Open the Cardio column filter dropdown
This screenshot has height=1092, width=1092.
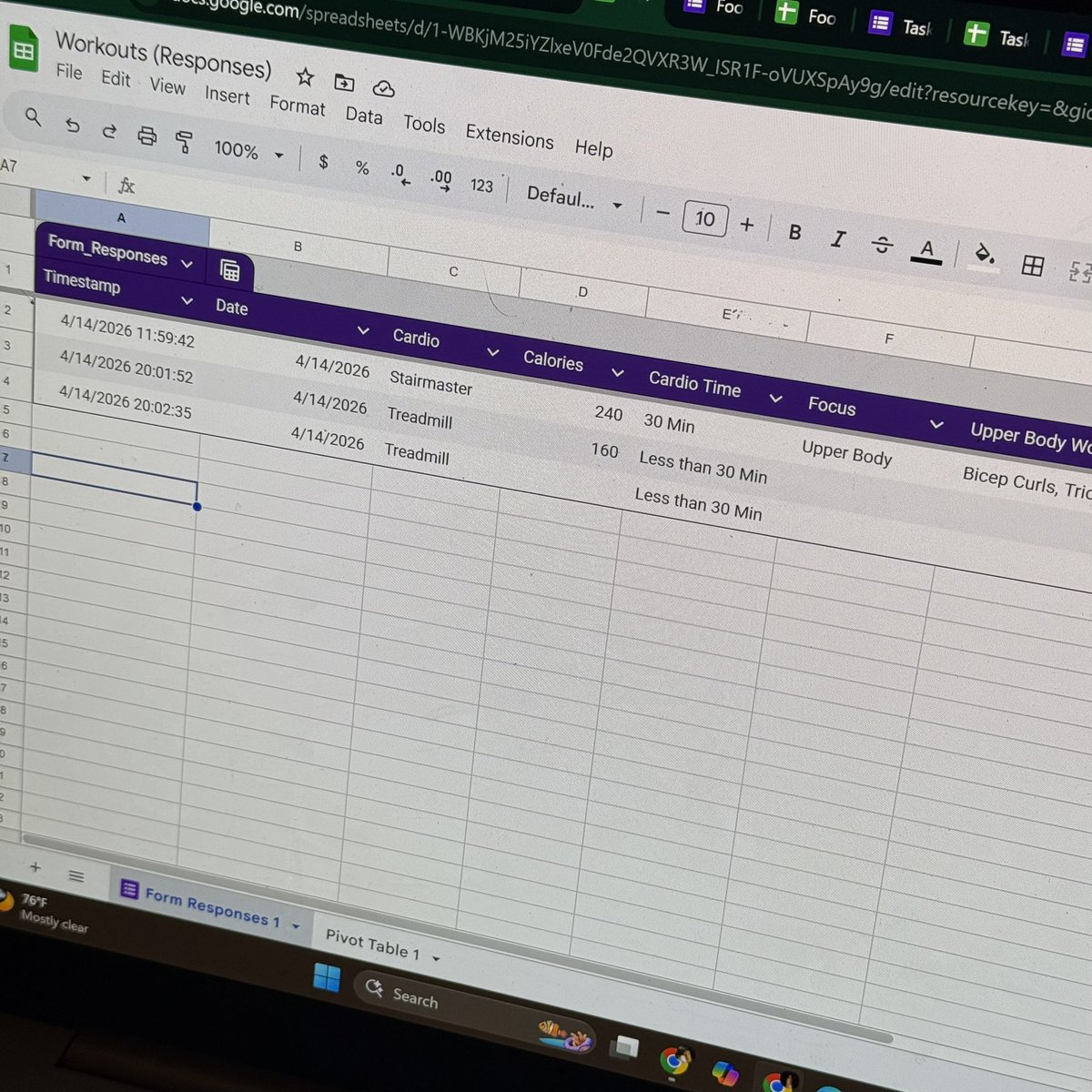pos(492,352)
